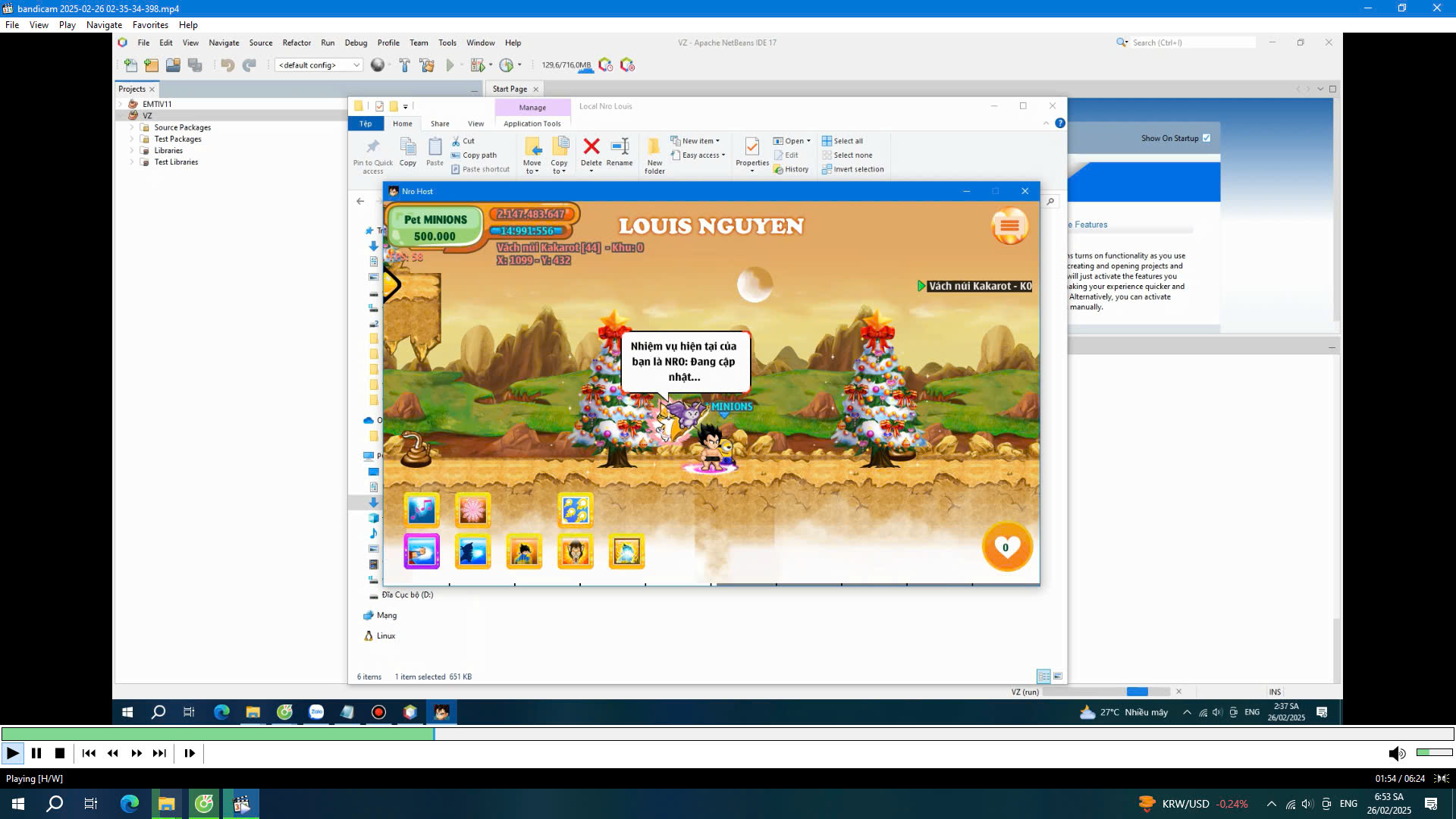Screen dimensions: 1456x819
Task: Open NetBeans Profile menu
Action: pyautogui.click(x=388, y=42)
